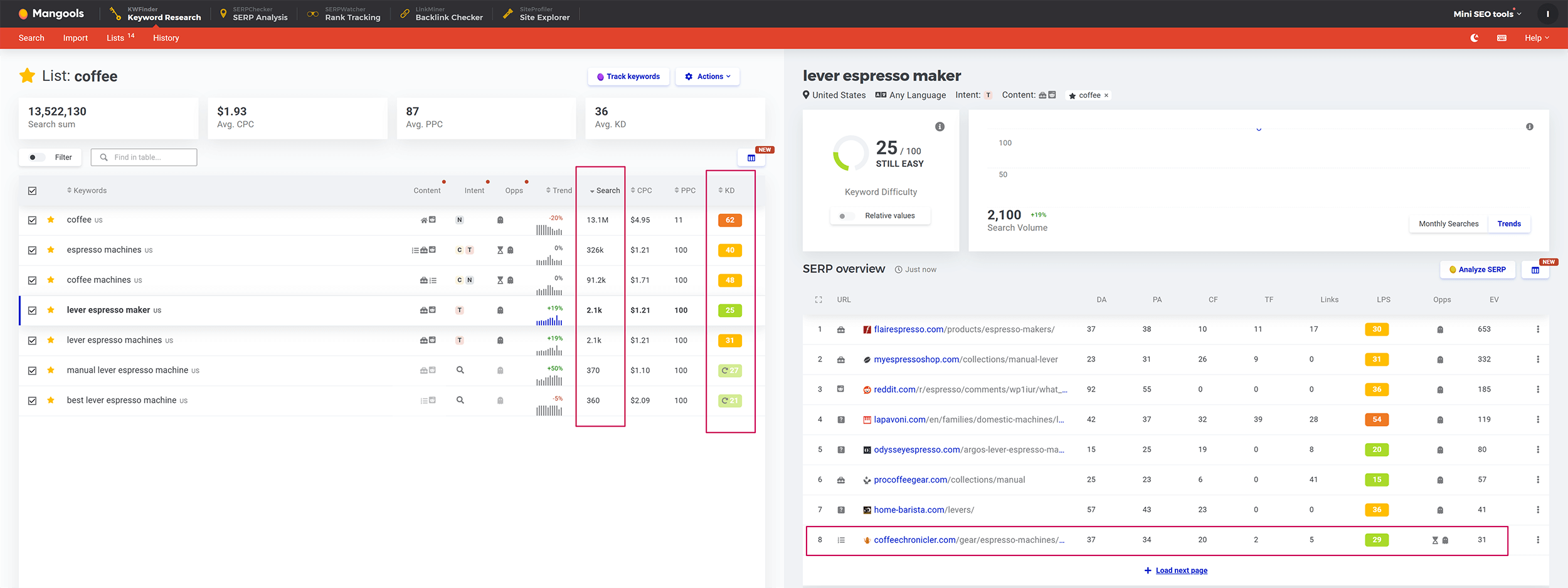Open three-dot menu for flairespresso.com result

pyautogui.click(x=1538, y=329)
